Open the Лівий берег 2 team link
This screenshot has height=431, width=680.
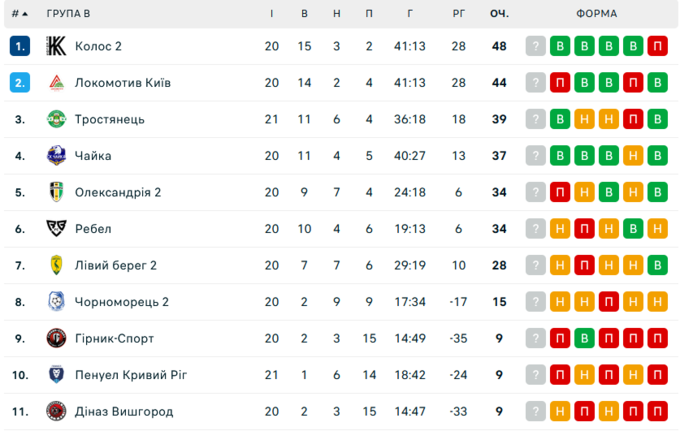coord(115,265)
